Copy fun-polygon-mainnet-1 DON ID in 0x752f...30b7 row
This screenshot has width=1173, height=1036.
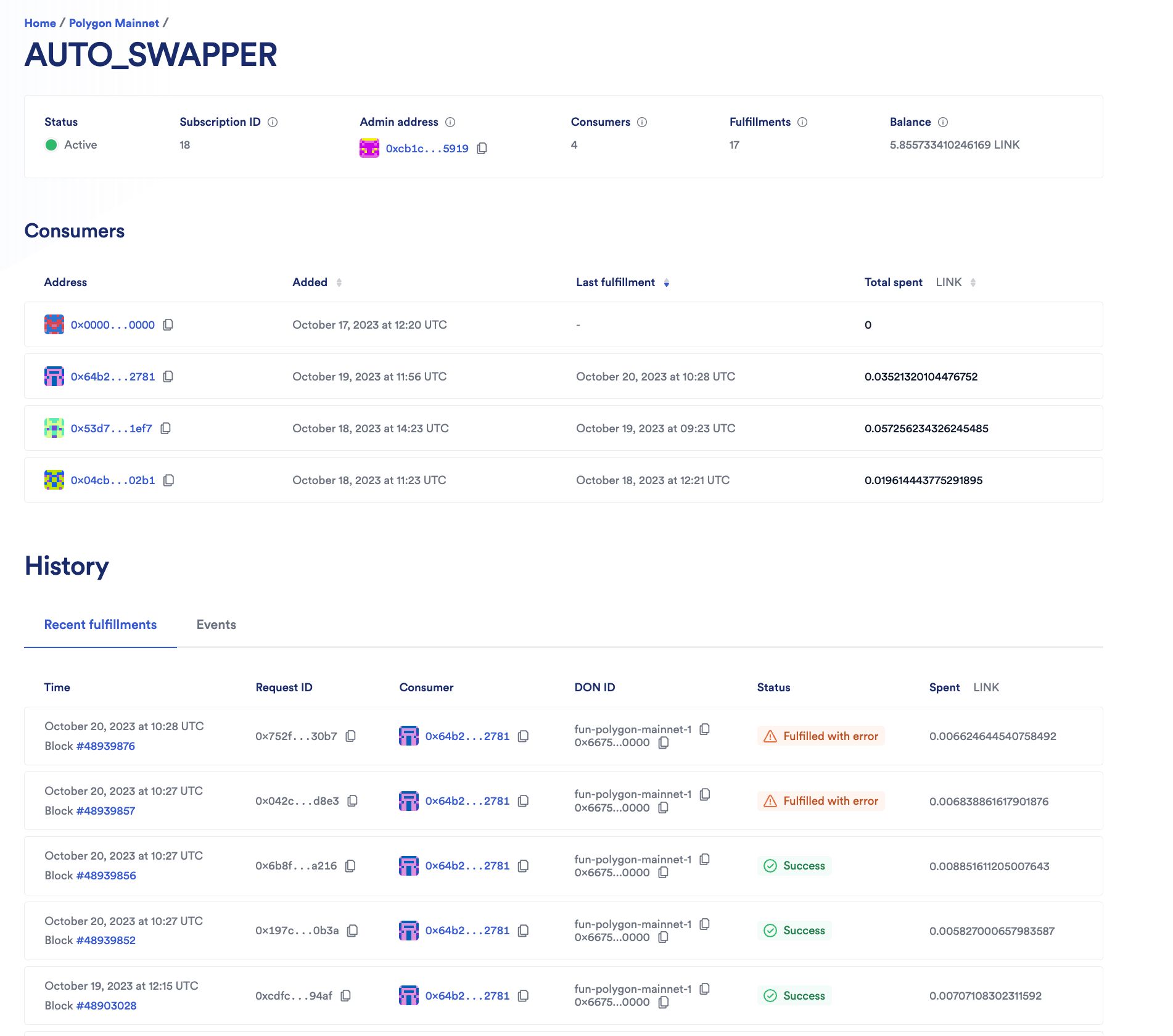pos(705,730)
